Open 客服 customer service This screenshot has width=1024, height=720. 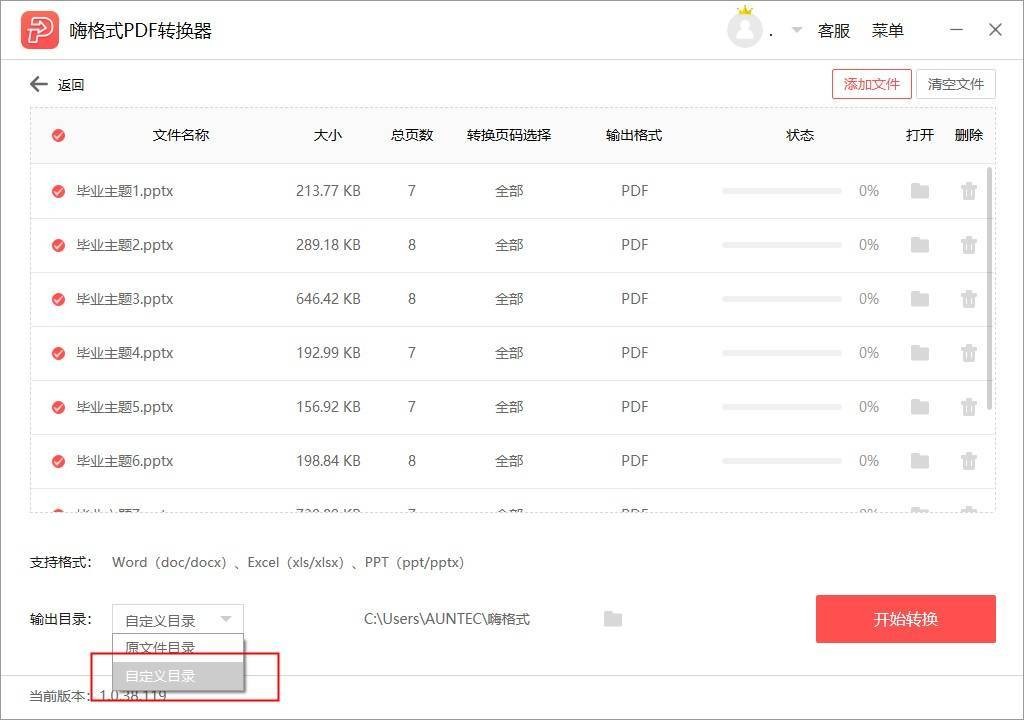pos(834,30)
